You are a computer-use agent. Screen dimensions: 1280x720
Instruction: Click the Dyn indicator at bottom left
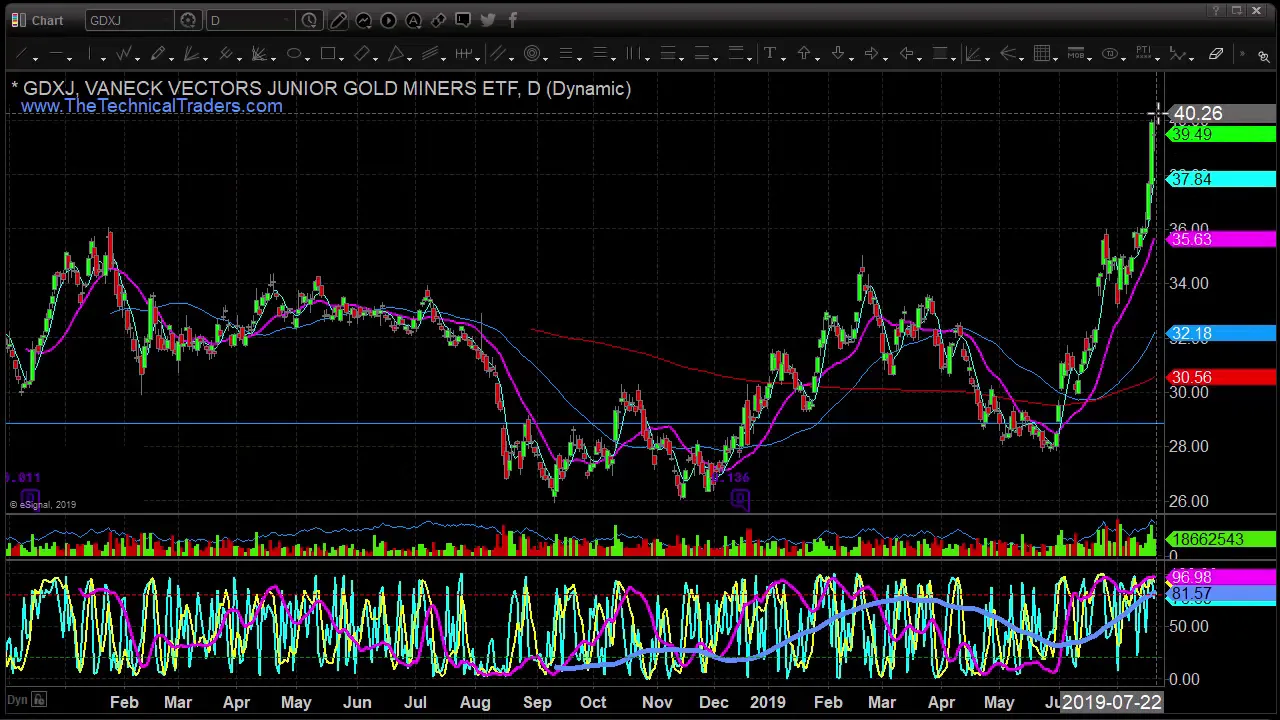(16, 700)
